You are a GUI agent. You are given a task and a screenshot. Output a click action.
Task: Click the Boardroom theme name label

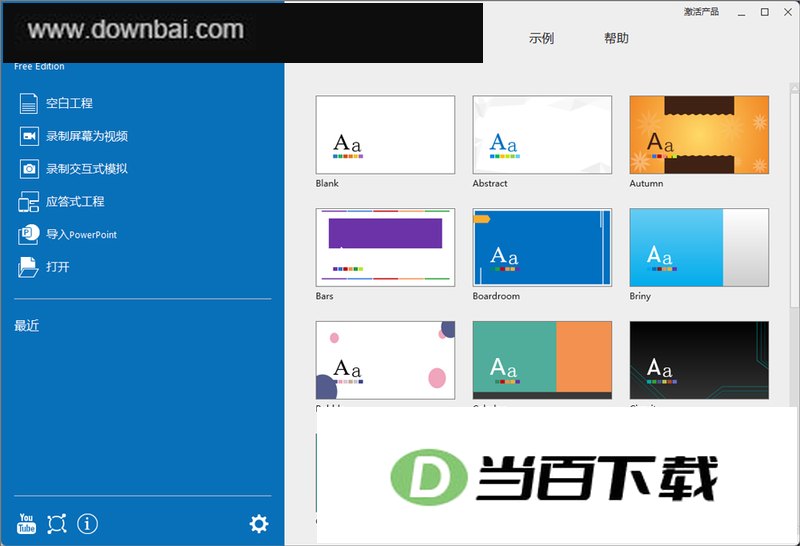coord(496,296)
